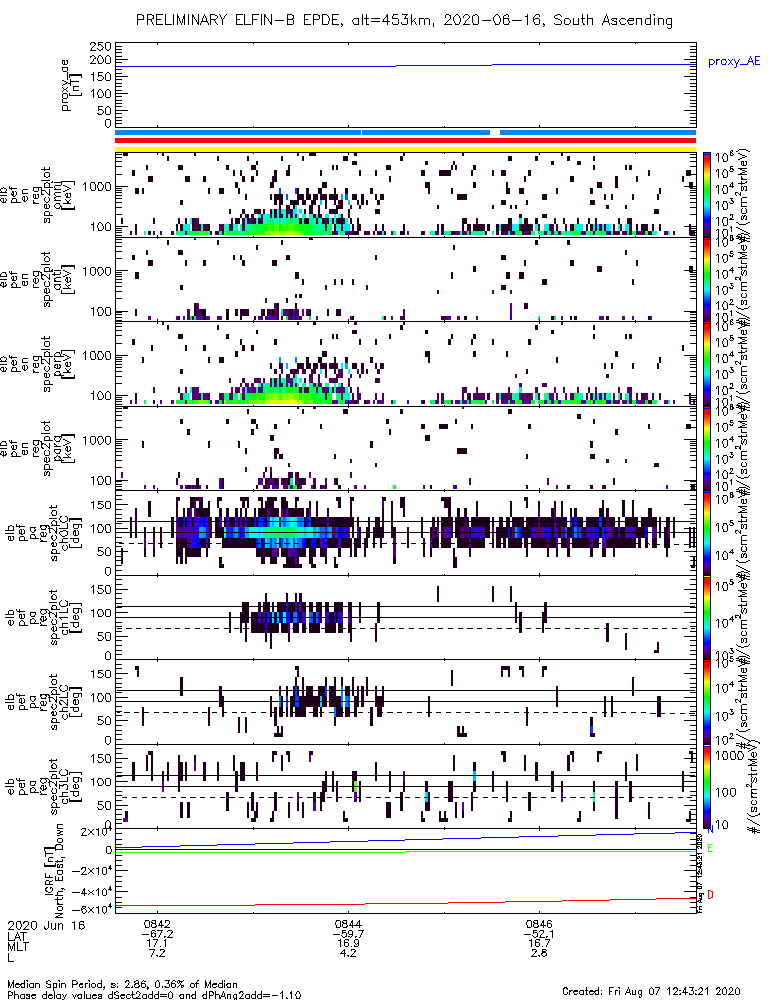This screenshot has width=775, height=1000.
Task: Click the yellow status bar strip
Action: [405, 149]
